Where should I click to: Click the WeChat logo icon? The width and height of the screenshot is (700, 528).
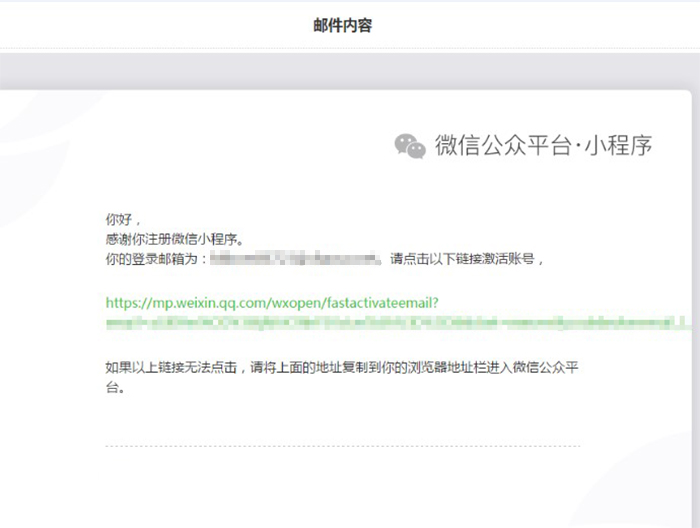410,146
